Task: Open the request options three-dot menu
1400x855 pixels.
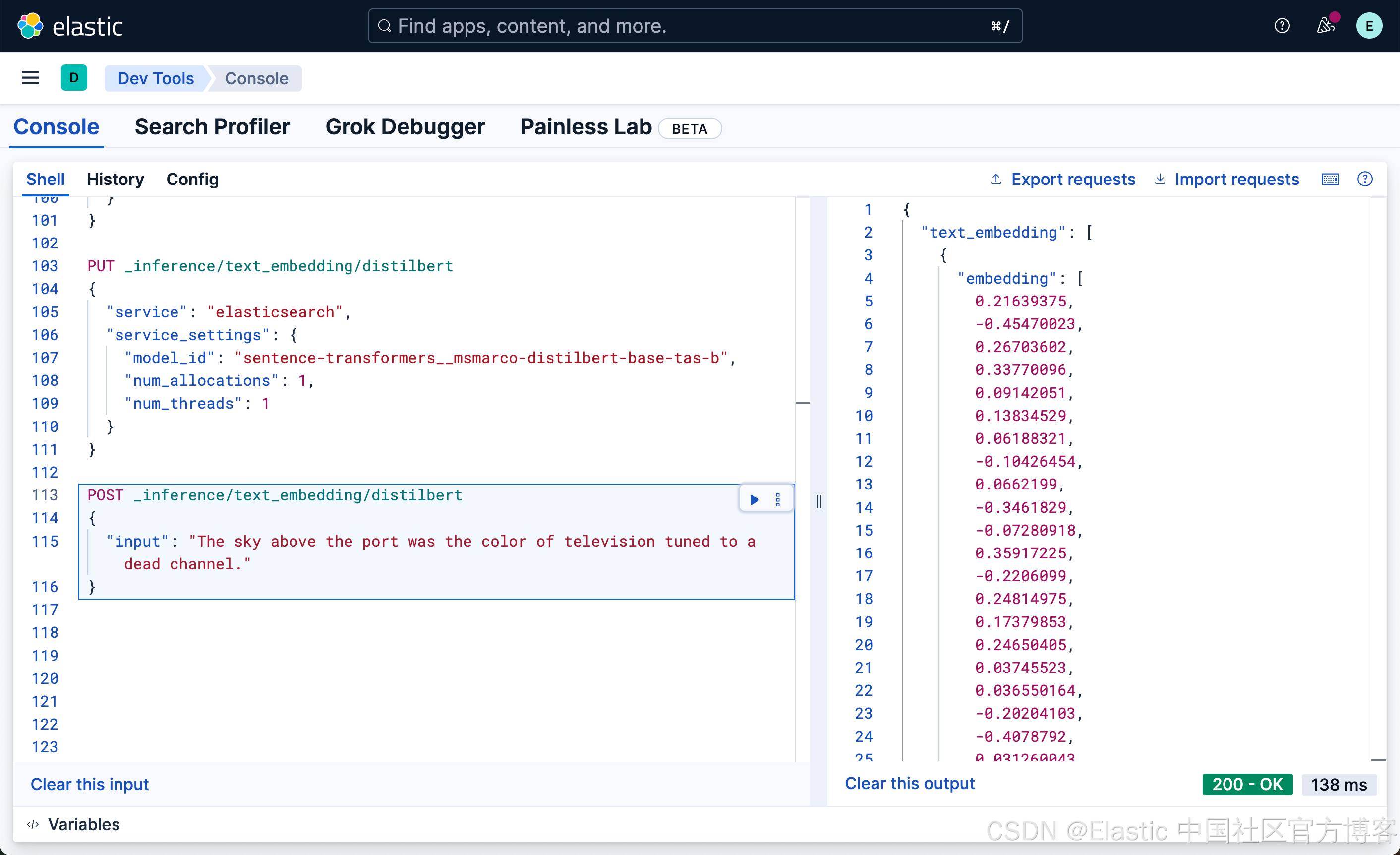Action: tap(778, 500)
